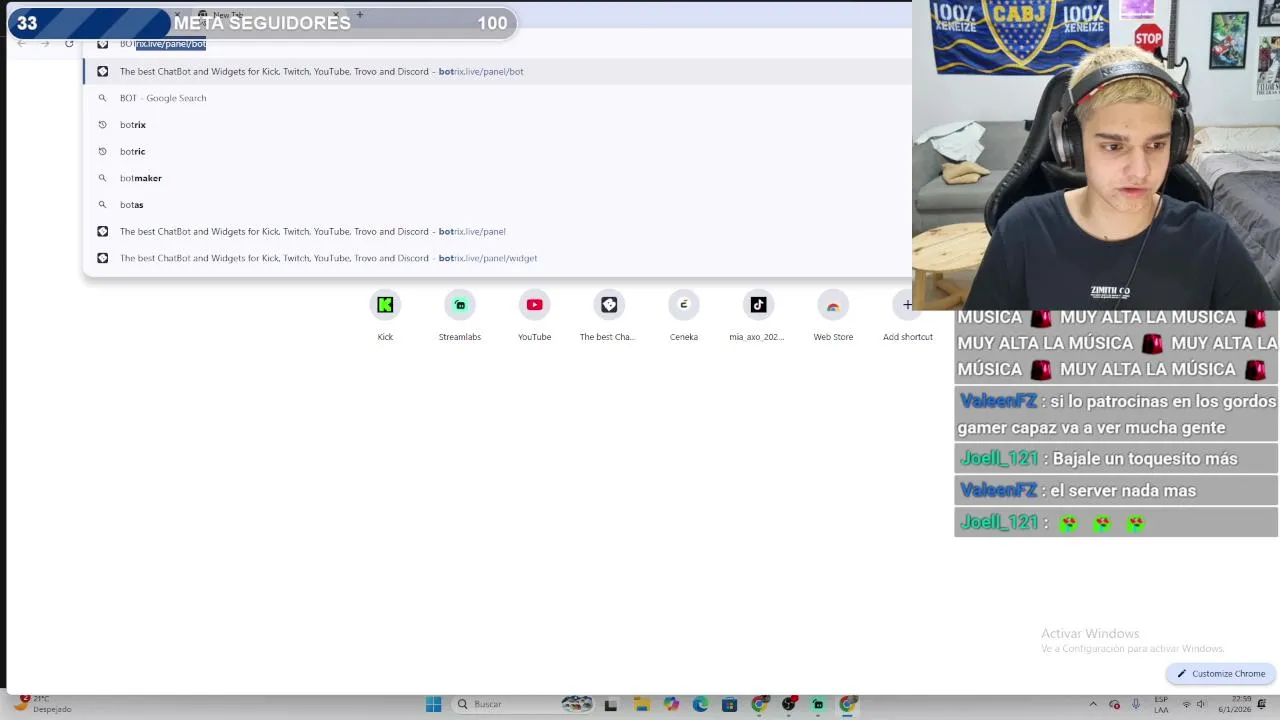
Task: Open the Windows Start menu
Action: click(434, 704)
